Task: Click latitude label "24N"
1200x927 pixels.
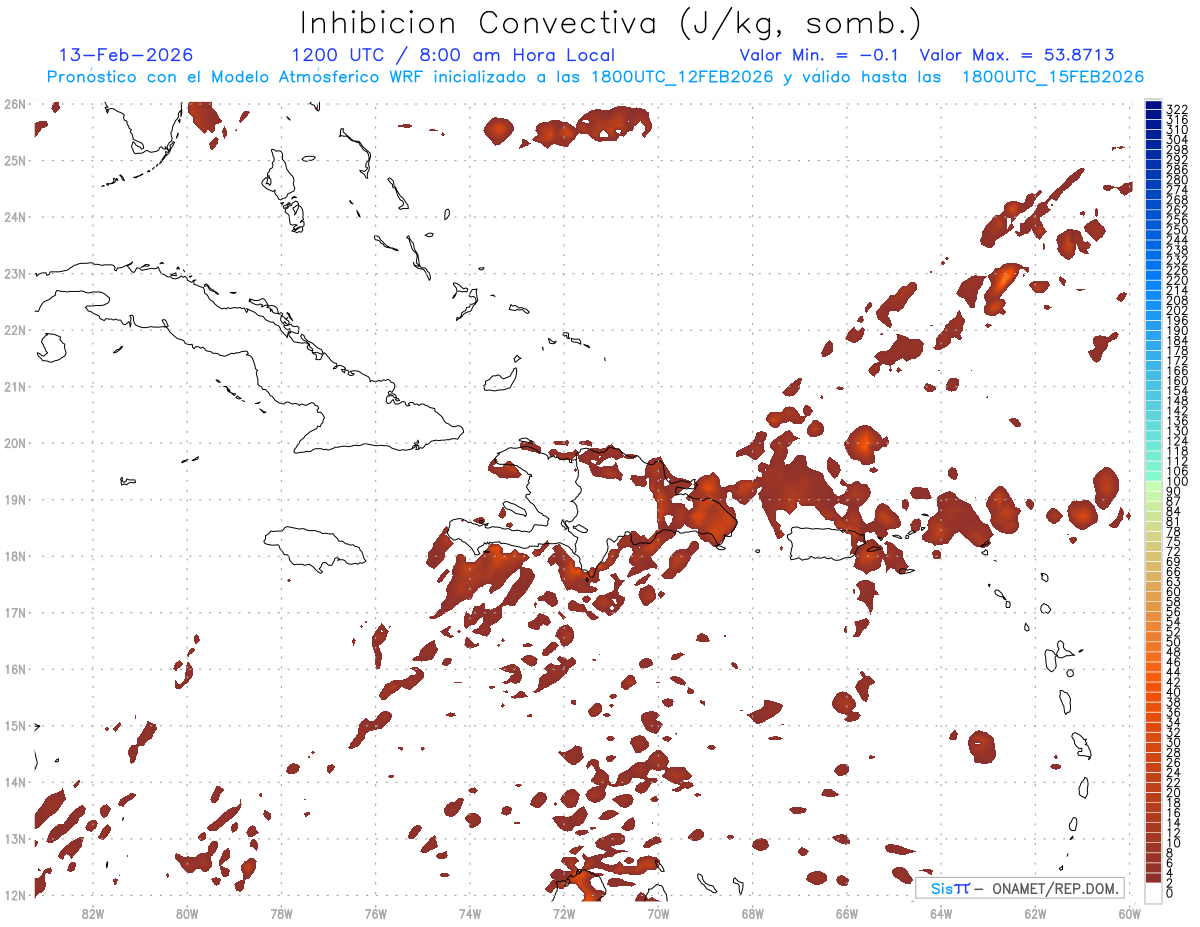Action: click(x=14, y=217)
